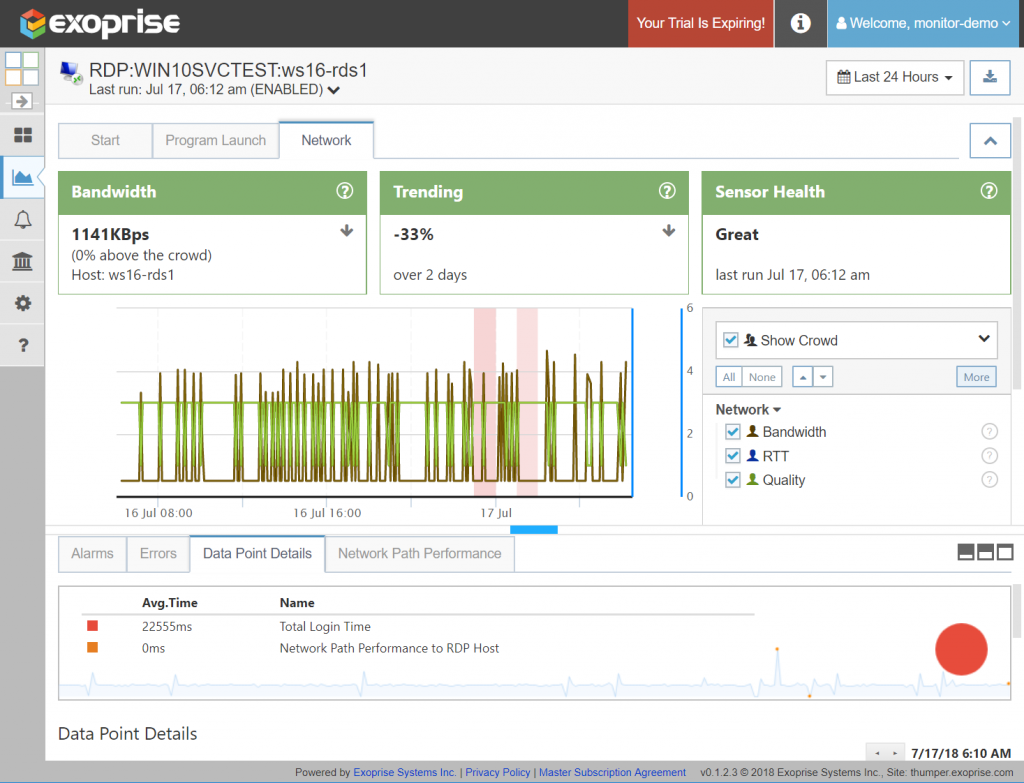Expand the Welcome, monitor-demo user menu
The width and height of the screenshot is (1024, 783).
click(925, 24)
